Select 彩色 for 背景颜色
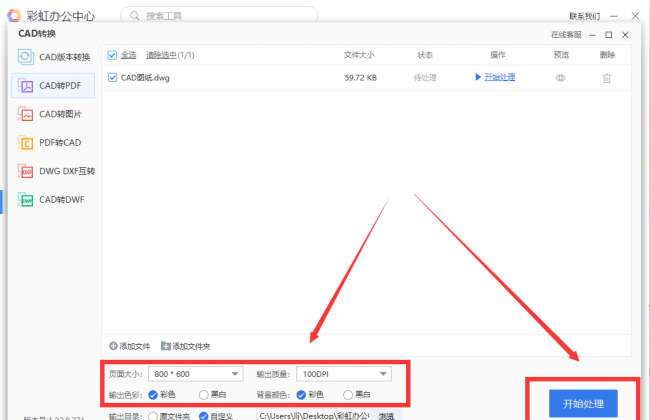650x420 pixels. [301, 395]
